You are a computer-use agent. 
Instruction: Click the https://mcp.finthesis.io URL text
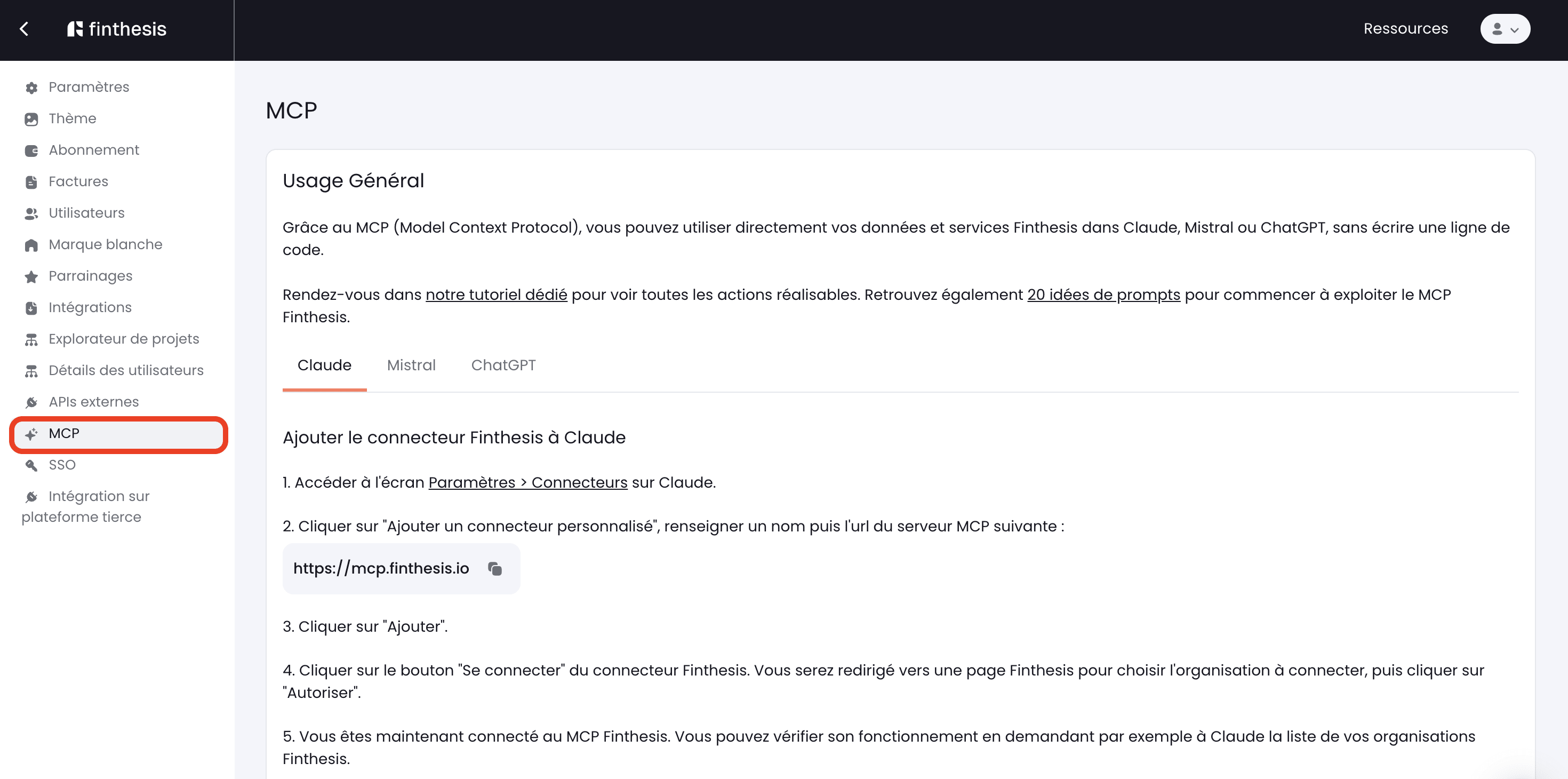click(381, 568)
